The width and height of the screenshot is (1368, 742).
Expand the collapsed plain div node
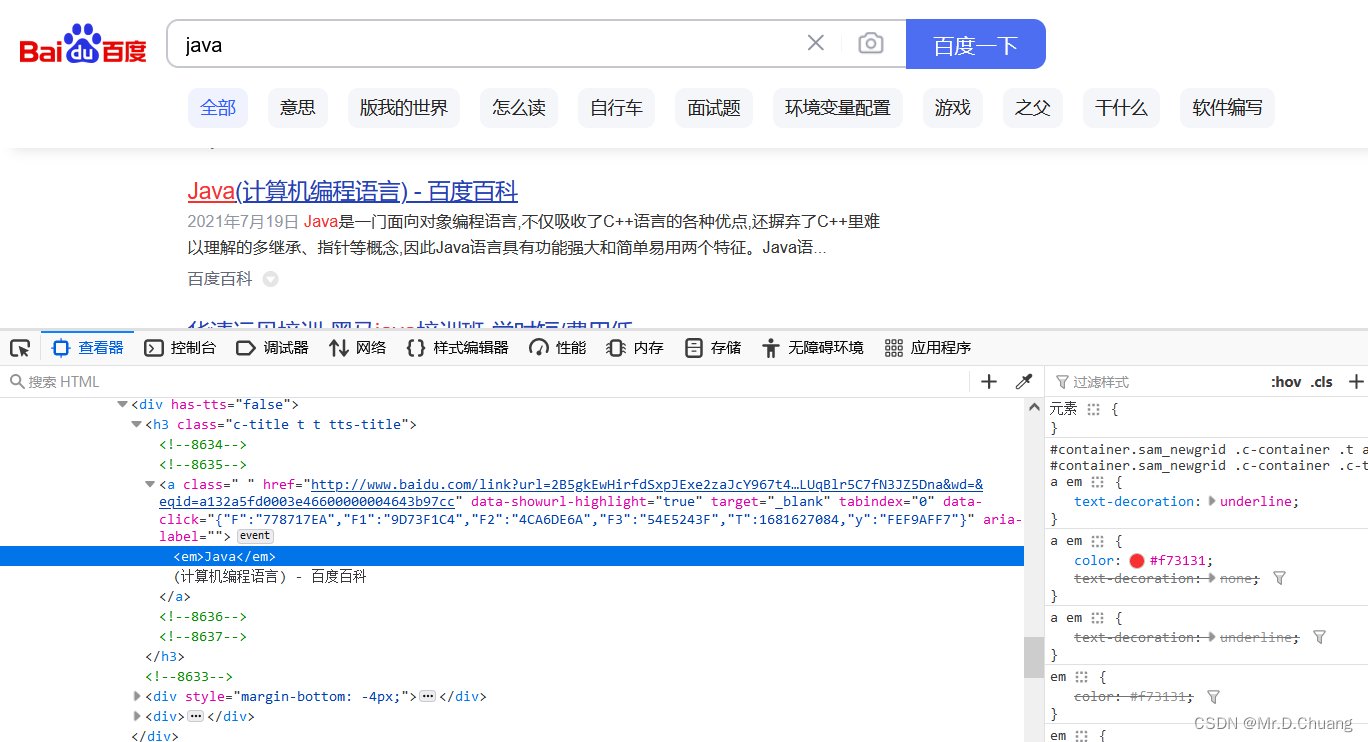(137, 716)
